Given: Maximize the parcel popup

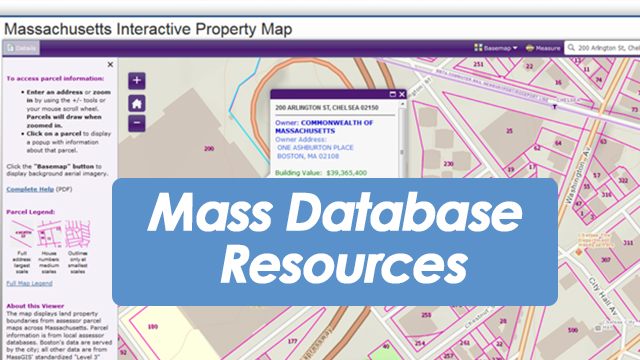Looking at the screenshot, I should [x=393, y=94].
